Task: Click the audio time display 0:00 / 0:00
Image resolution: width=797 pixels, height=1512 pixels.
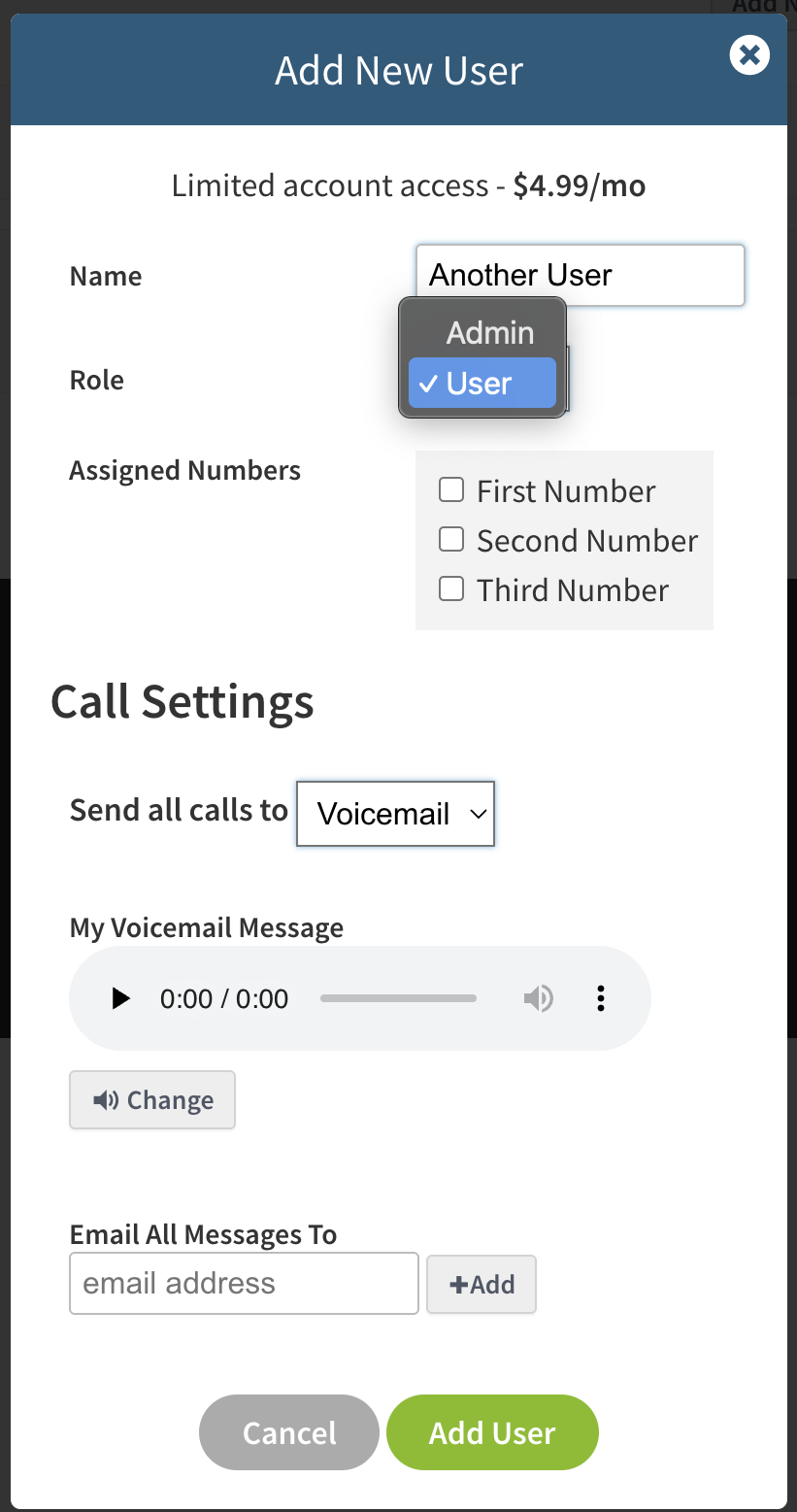Action: (x=224, y=999)
